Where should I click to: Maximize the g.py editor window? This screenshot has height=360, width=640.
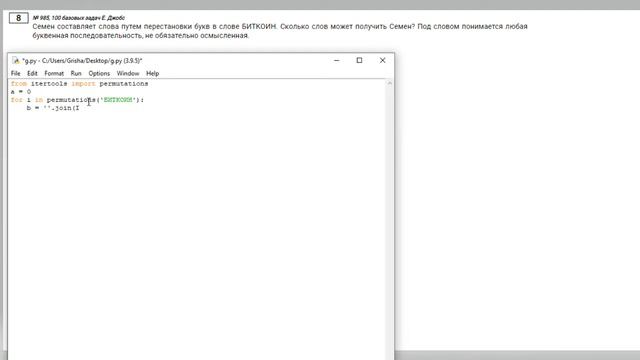(x=359, y=60)
